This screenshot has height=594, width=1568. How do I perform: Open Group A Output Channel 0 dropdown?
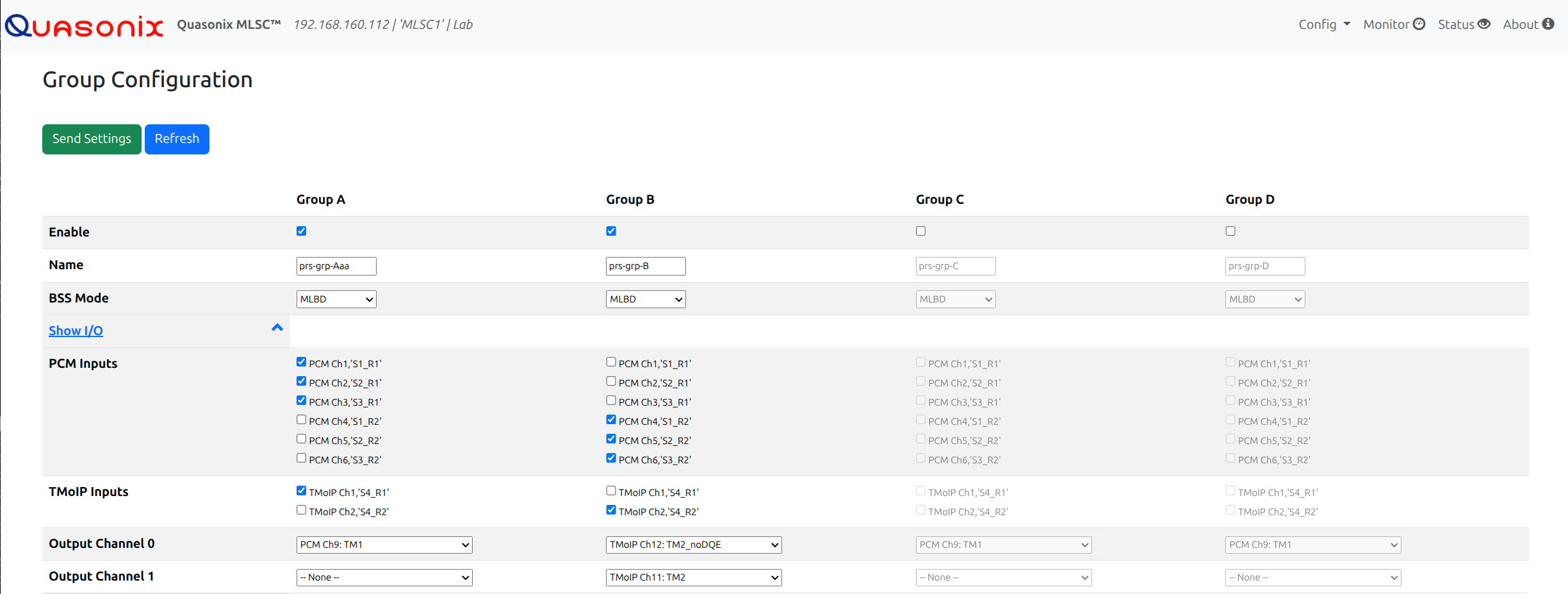pyautogui.click(x=384, y=545)
